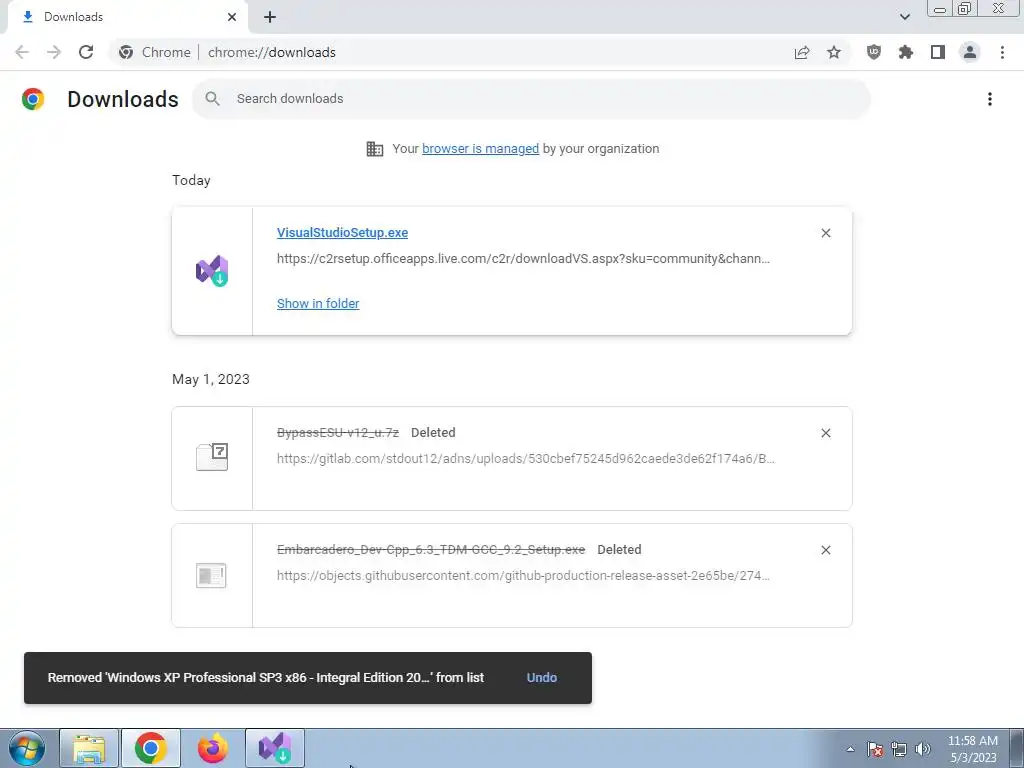Click the c2rsetup.officeapps.live.com source URL
Image resolution: width=1024 pixels, height=768 pixels.
pos(523,259)
